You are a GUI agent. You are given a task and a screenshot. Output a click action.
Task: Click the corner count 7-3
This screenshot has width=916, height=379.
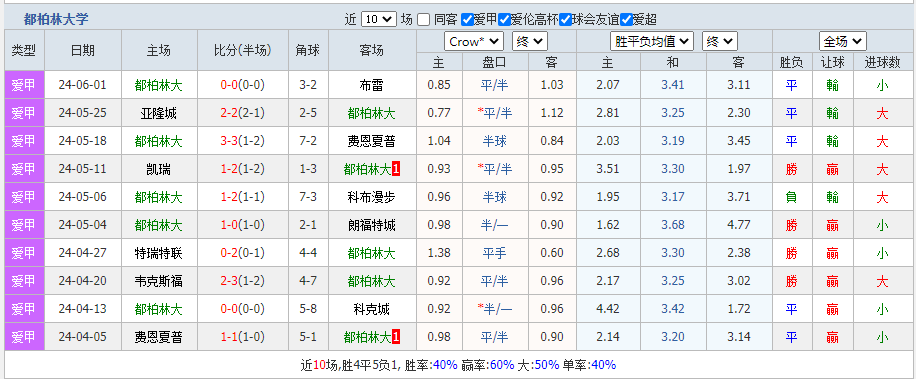[x=308, y=197]
